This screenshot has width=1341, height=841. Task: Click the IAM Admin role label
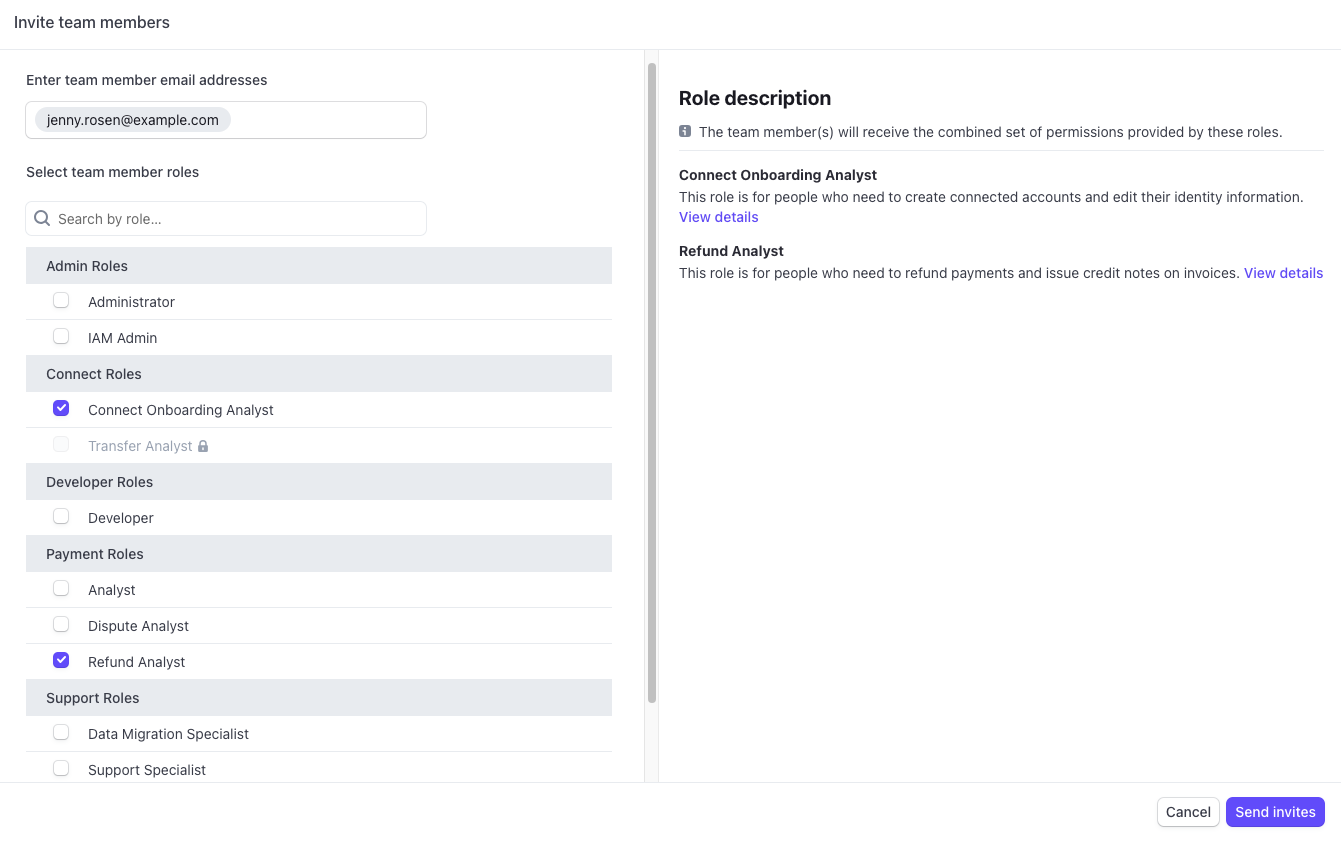coord(122,338)
